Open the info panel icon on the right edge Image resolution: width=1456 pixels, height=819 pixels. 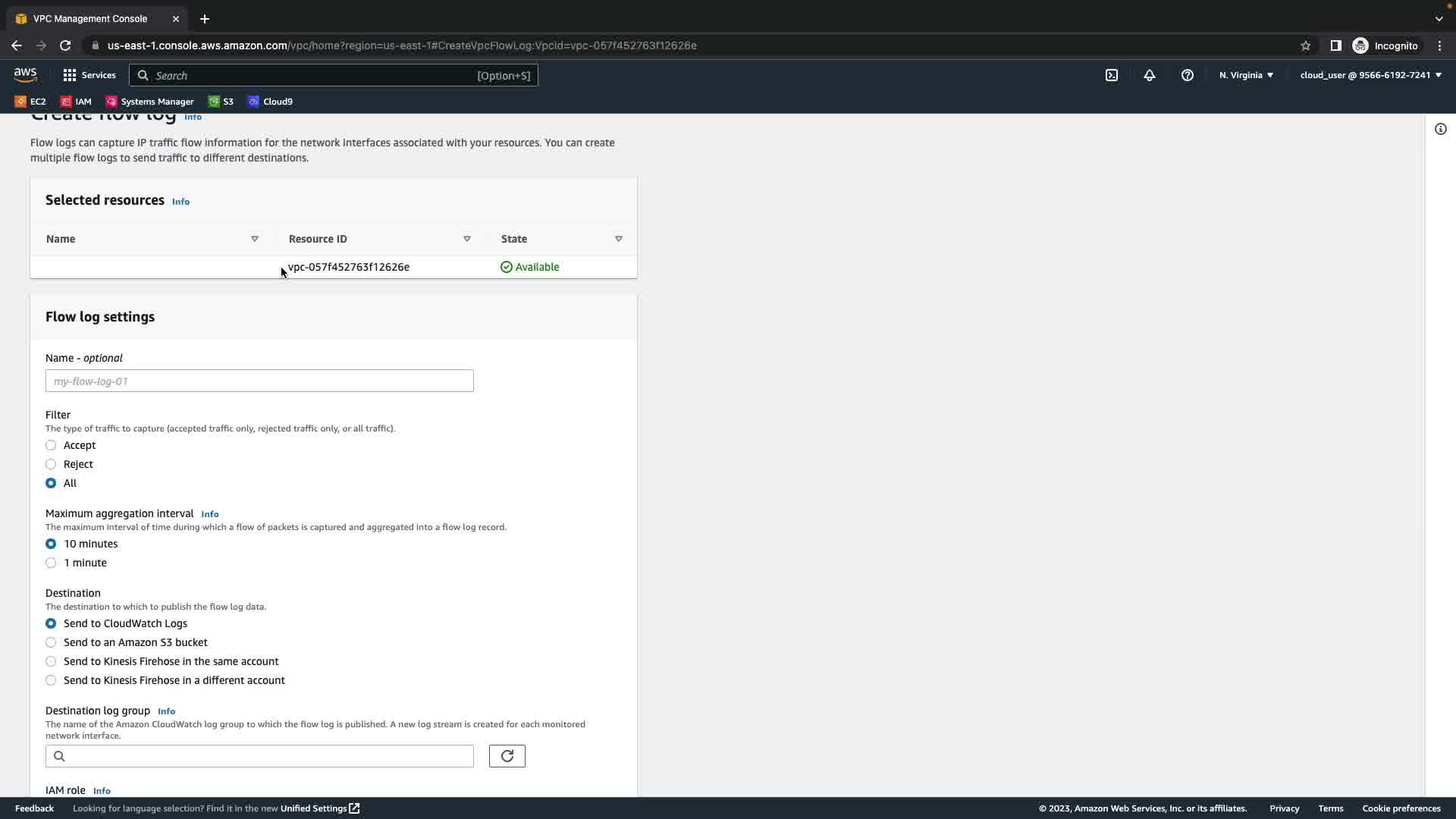tap(1440, 129)
